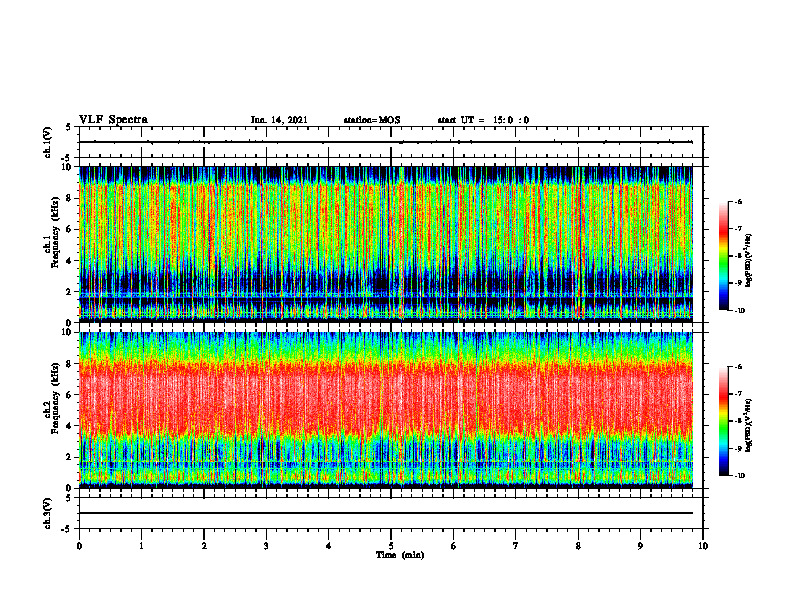
Task: Select the ch.2 spectrogram 4 kHz tick label
Action: [x=70, y=426]
